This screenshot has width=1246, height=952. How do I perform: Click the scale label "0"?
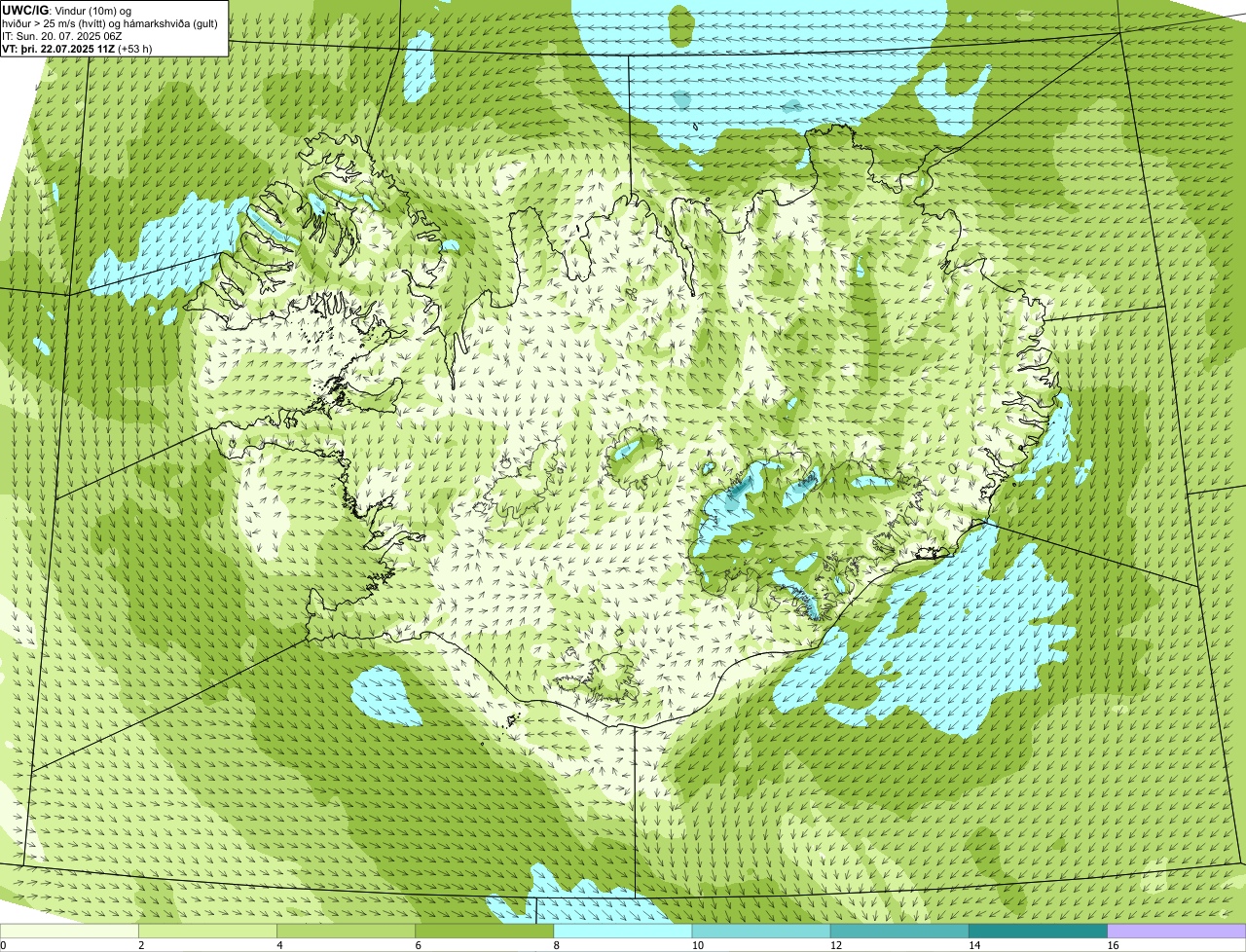(x=4, y=945)
